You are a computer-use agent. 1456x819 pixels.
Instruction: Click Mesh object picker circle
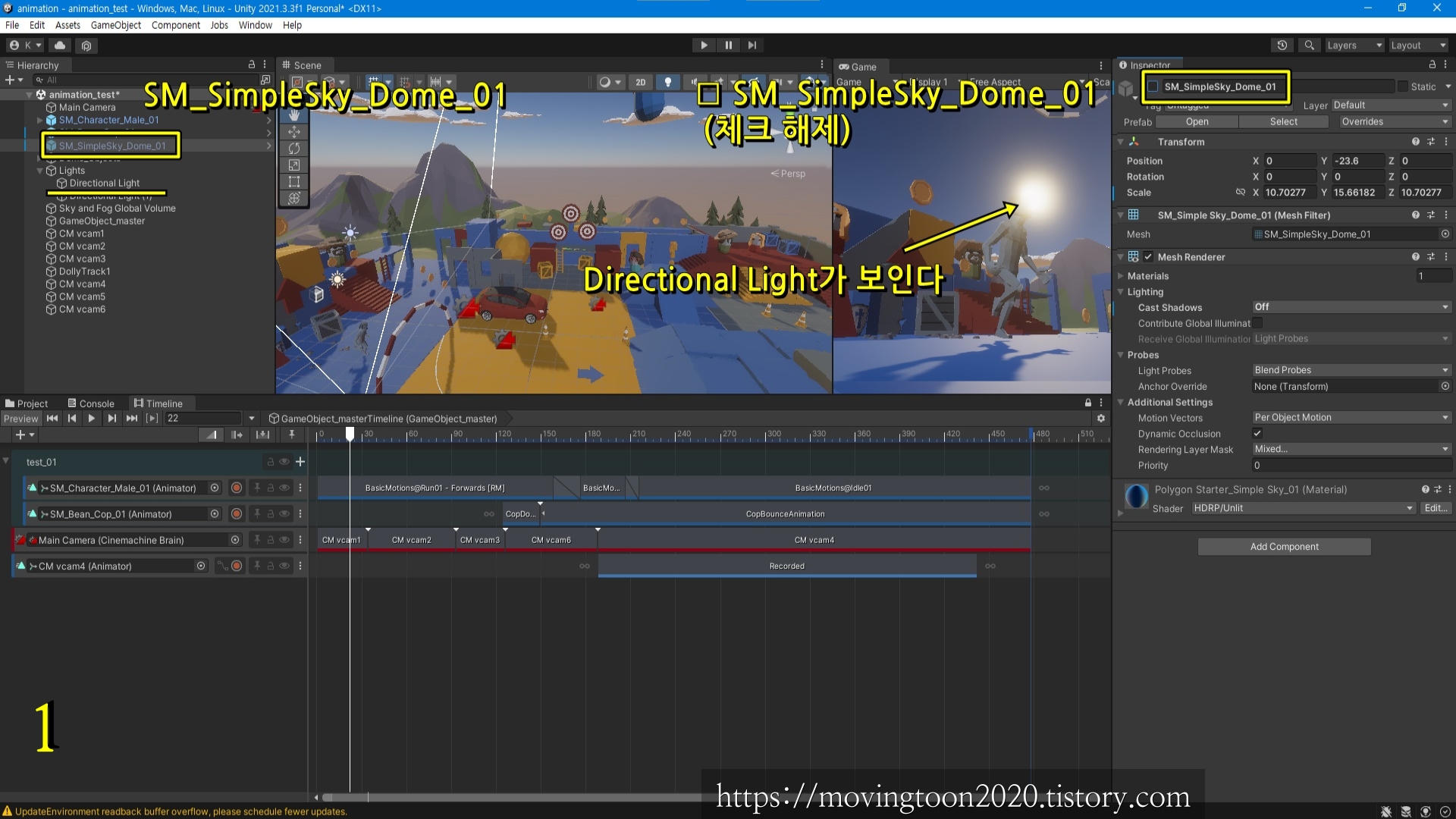1445,234
